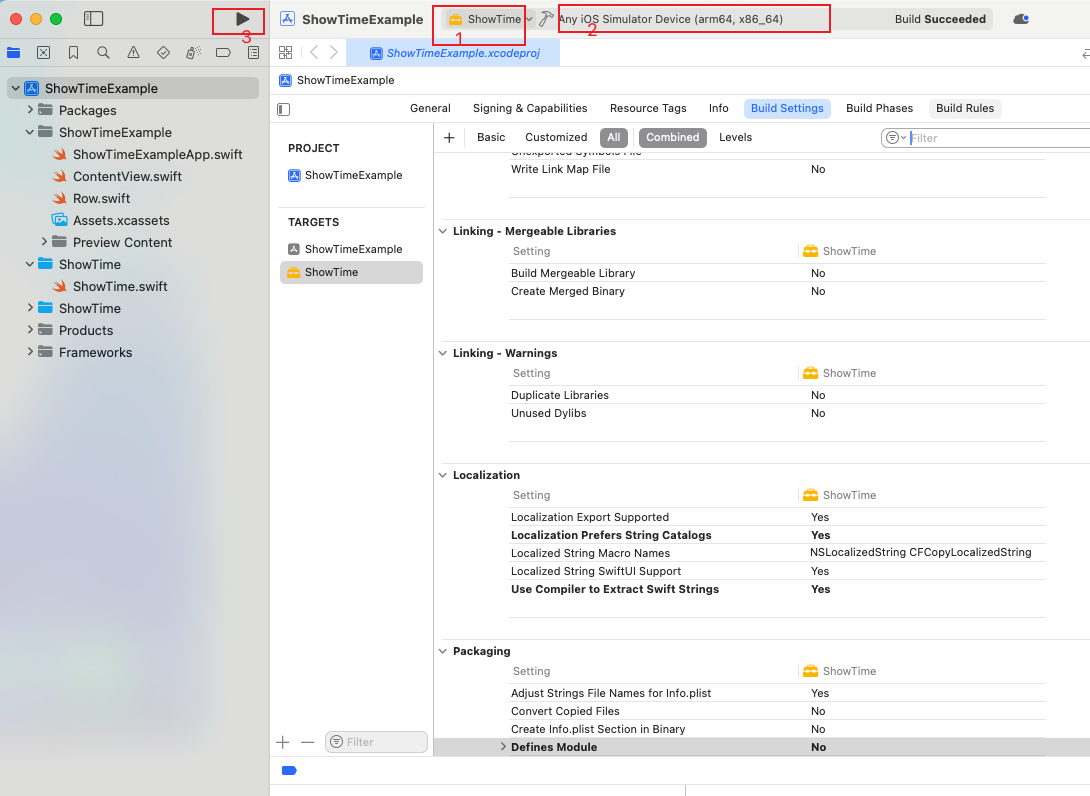Click Localization Prefers String Catalogs row
Viewport: 1090px width, 796px height.
tap(778, 535)
